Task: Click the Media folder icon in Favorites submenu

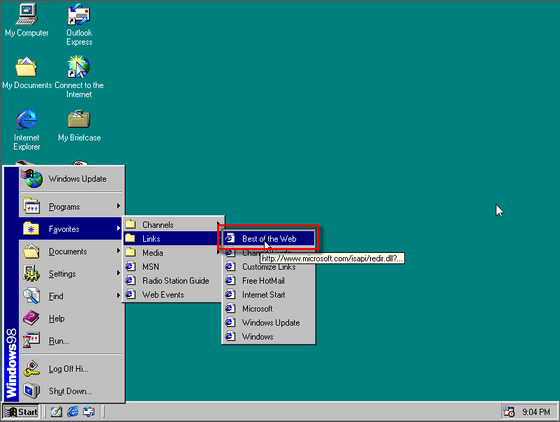Action: point(130,252)
